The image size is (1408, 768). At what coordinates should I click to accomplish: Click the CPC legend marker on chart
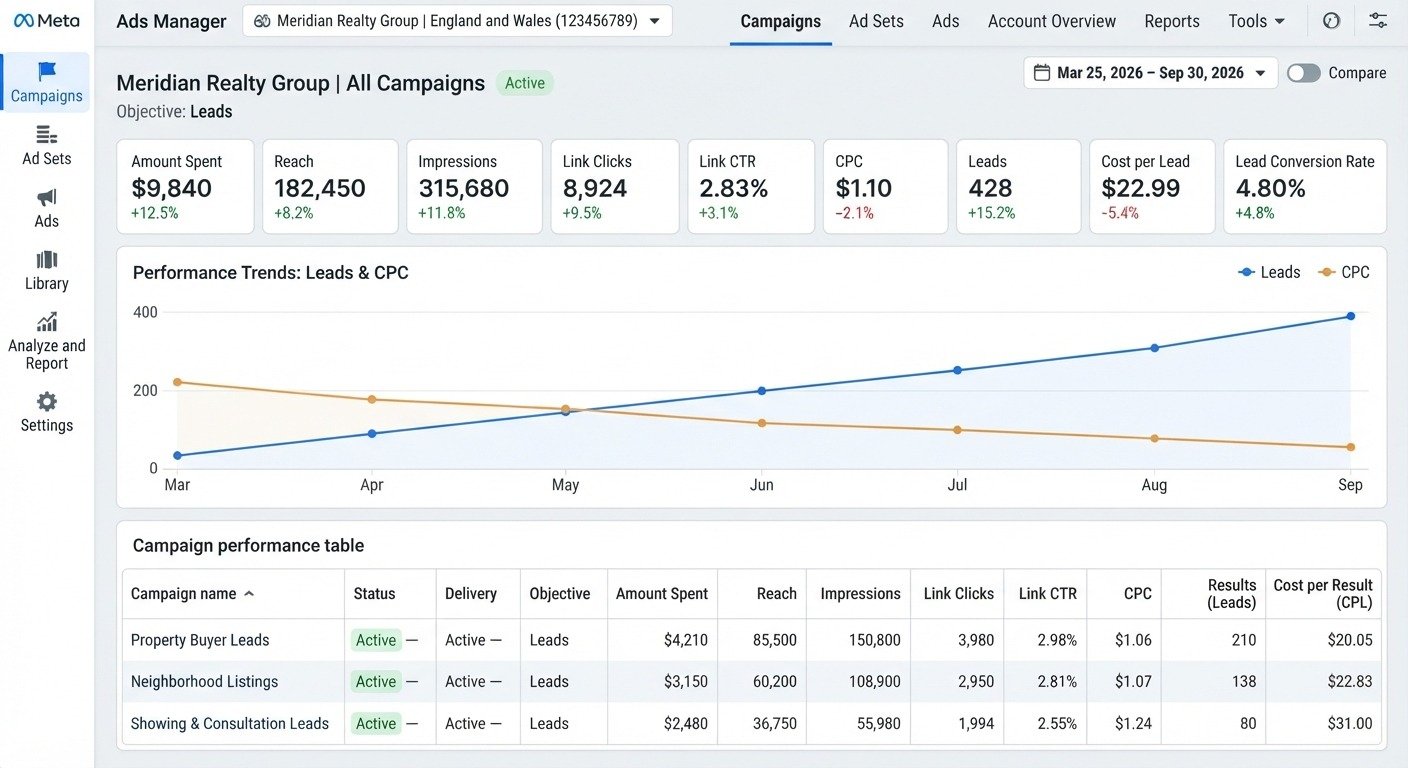pyautogui.click(x=1327, y=272)
